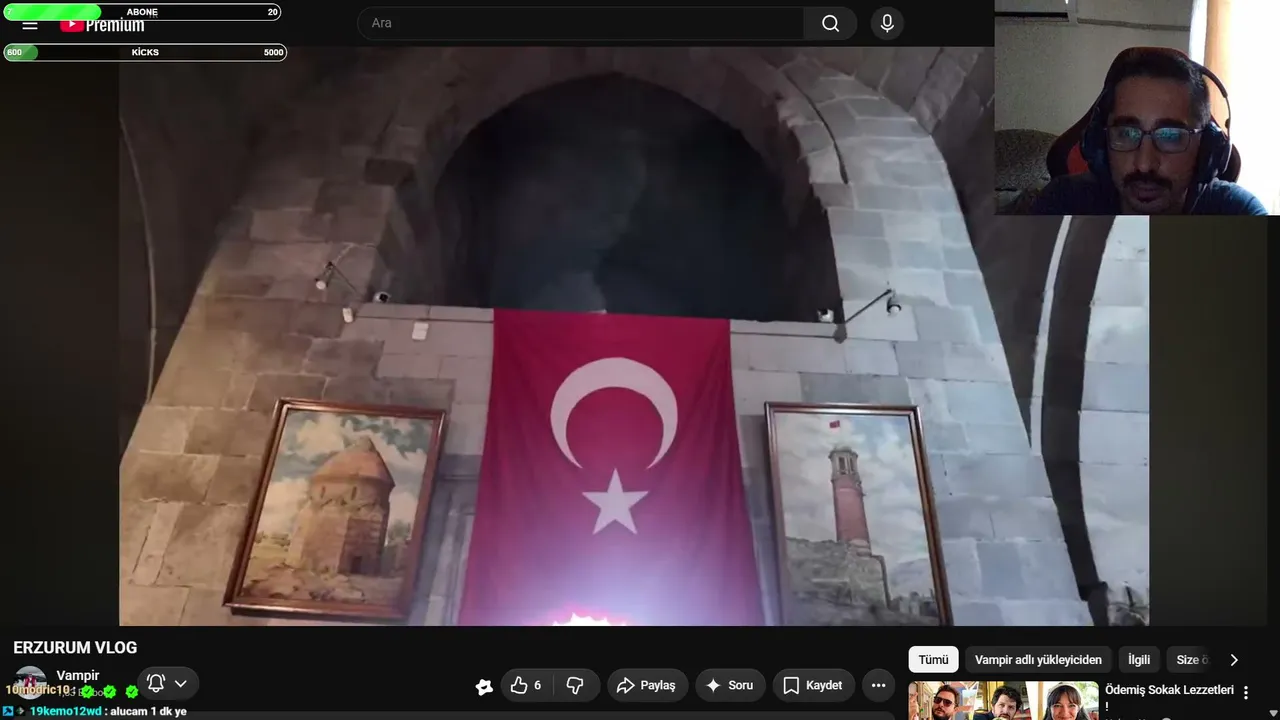The height and width of the screenshot is (720, 1280).
Task: Like the ERZURUM VLOG video
Action: click(526, 685)
